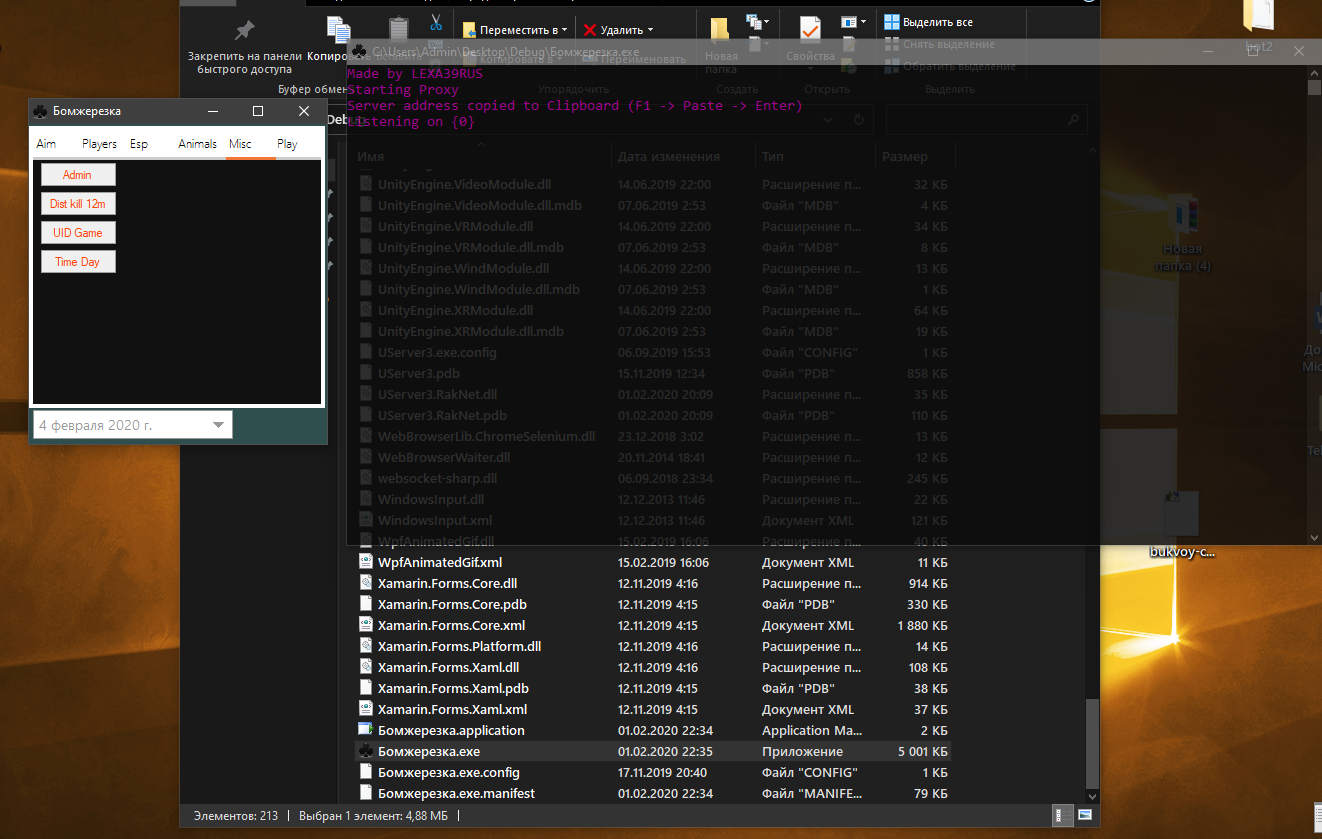The image size is (1322, 839).
Task: Click the Новая папка folder icon
Action: click(719, 31)
